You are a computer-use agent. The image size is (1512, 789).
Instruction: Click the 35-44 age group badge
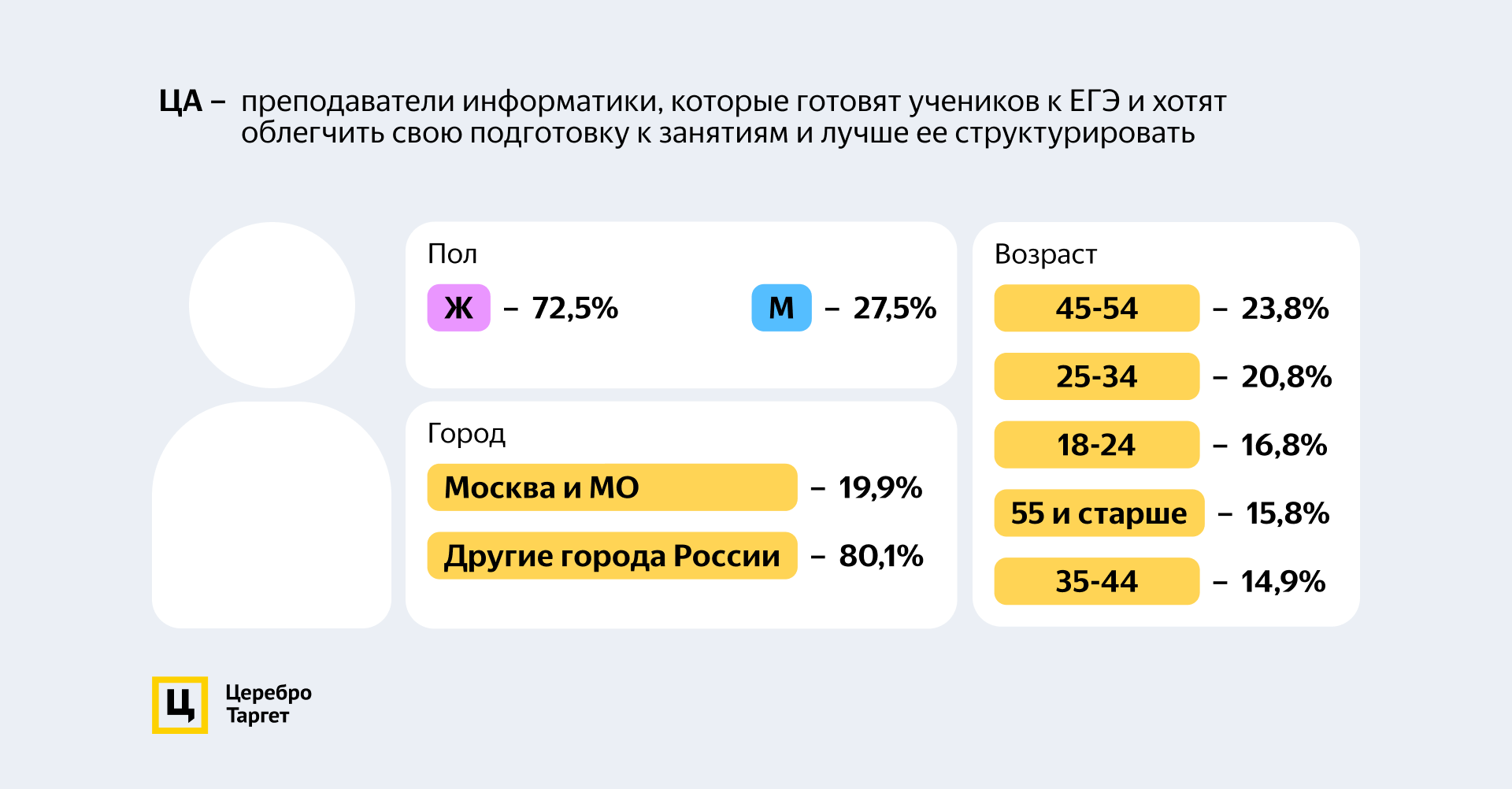pos(1096,581)
